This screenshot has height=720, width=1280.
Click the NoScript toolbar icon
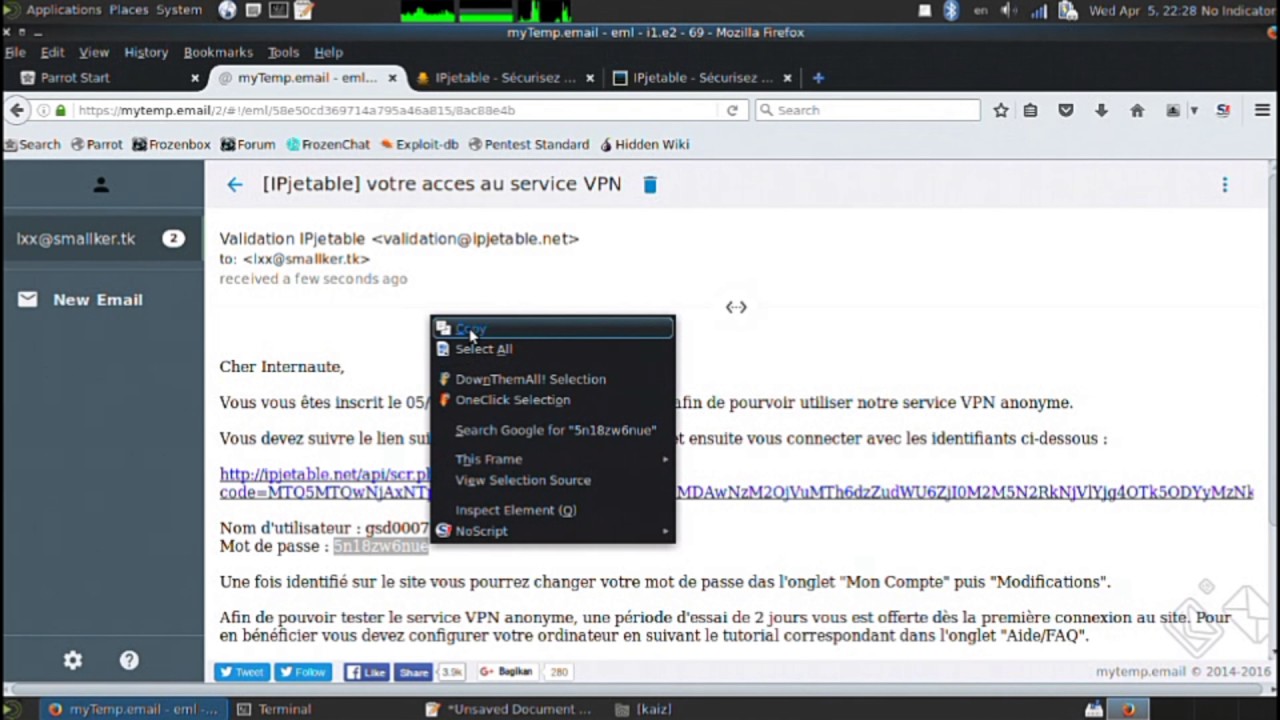tap(1223, 110)
